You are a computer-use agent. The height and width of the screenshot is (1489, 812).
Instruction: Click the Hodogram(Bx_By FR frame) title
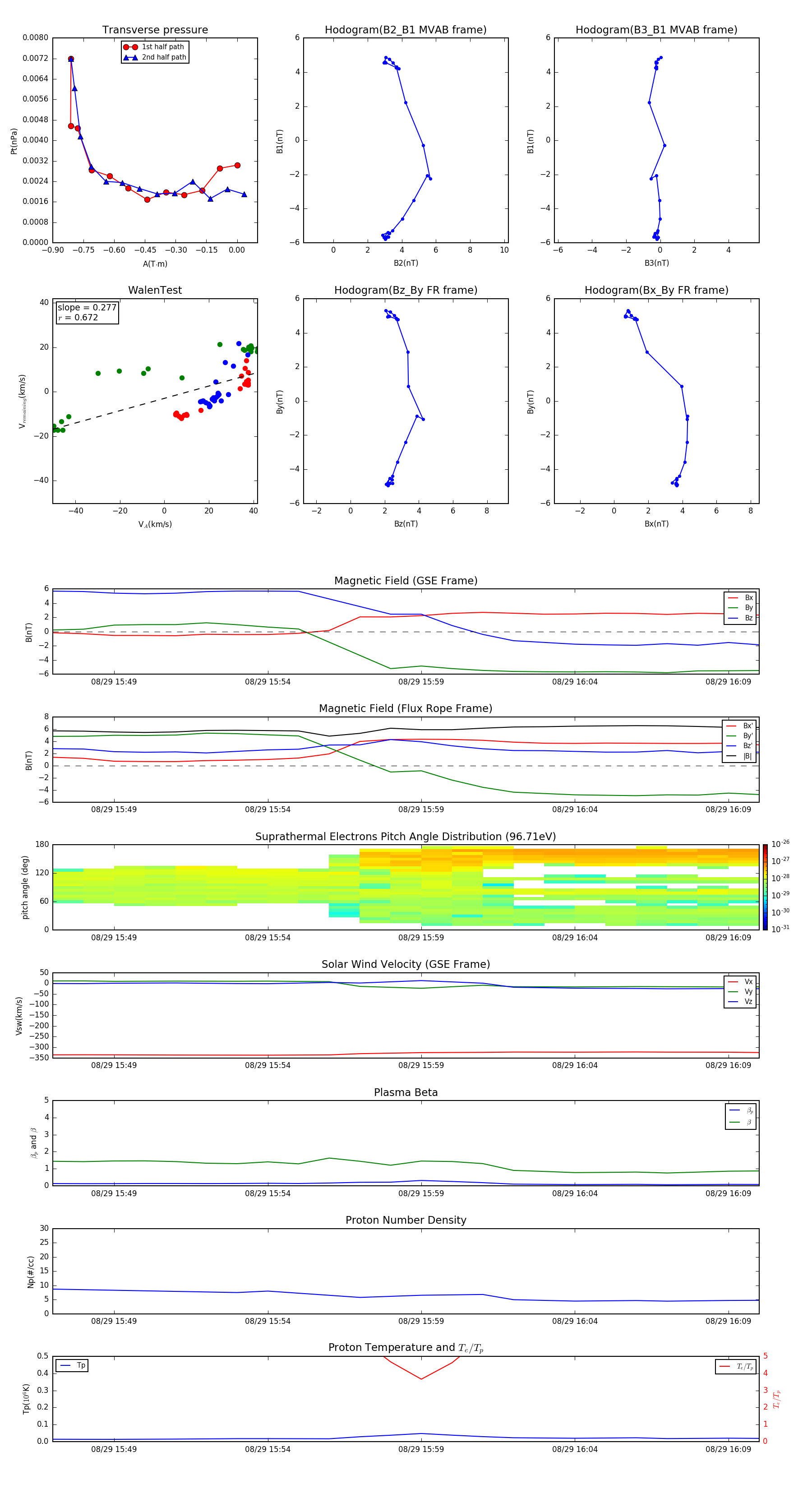tap(656, 290)
